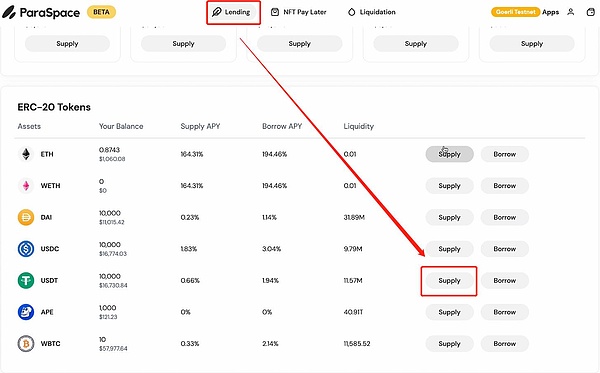This screenshot has width=600, height=373.
Task: Supply ETH from the token list
Action: (450, 154)
